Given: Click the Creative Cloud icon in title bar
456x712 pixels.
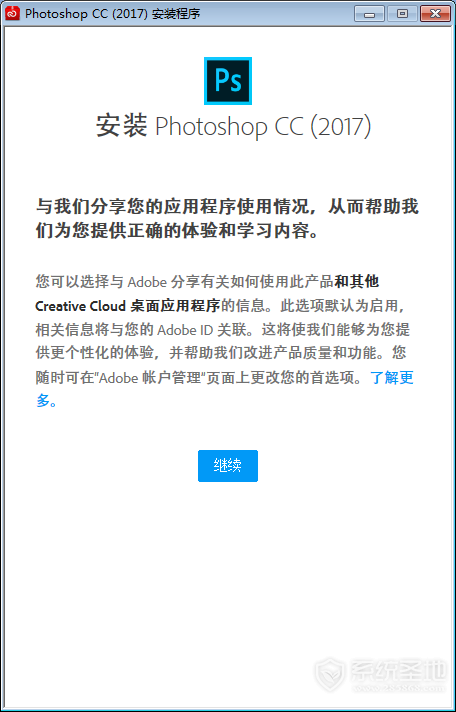Looking at the screenshot, I should click(x=12, y=13).
